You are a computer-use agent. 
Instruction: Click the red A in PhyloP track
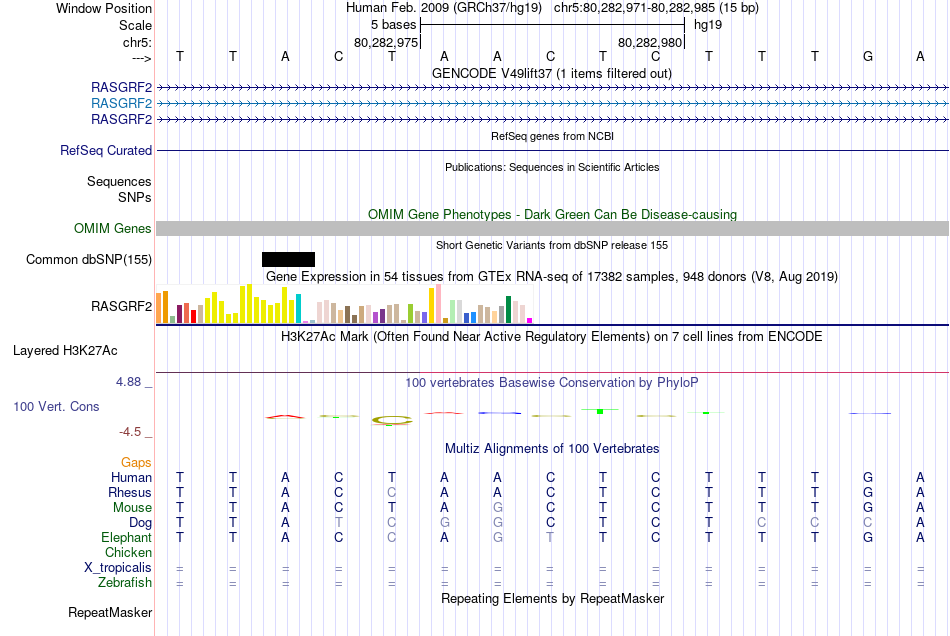(x=285, y=417)
